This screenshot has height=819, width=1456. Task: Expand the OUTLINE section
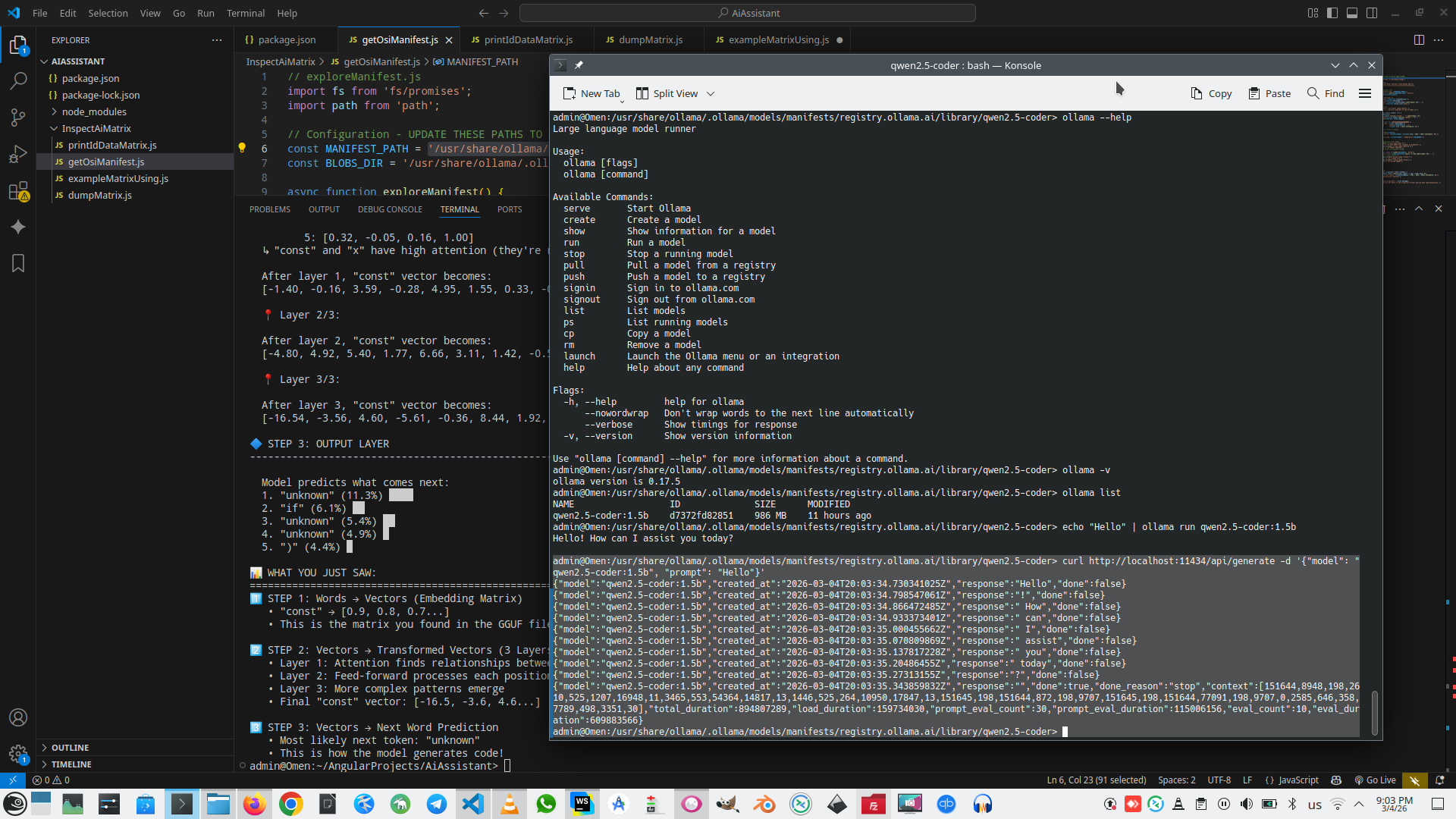(x=70, y=748)
